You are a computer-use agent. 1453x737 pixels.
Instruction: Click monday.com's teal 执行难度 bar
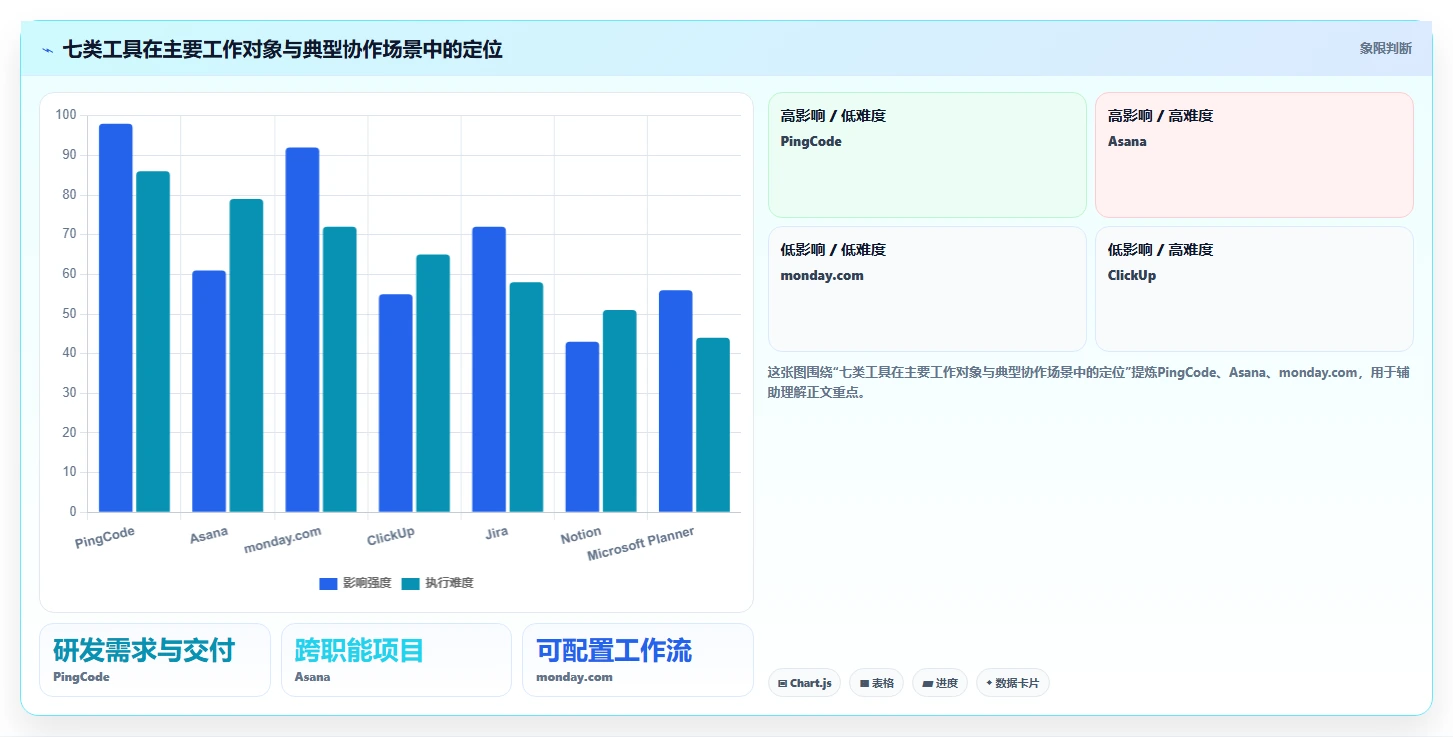339,369
